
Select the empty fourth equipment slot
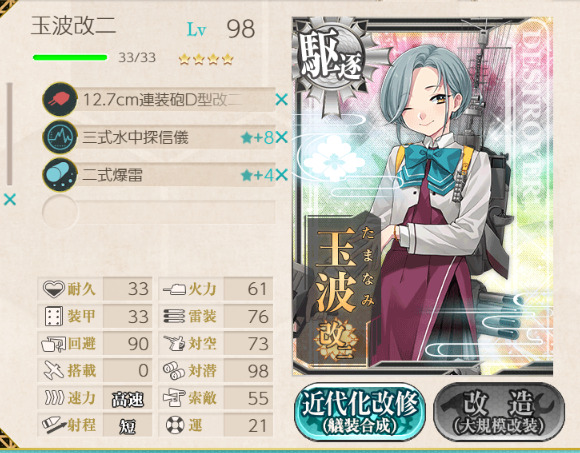click(x=159, y=212)
